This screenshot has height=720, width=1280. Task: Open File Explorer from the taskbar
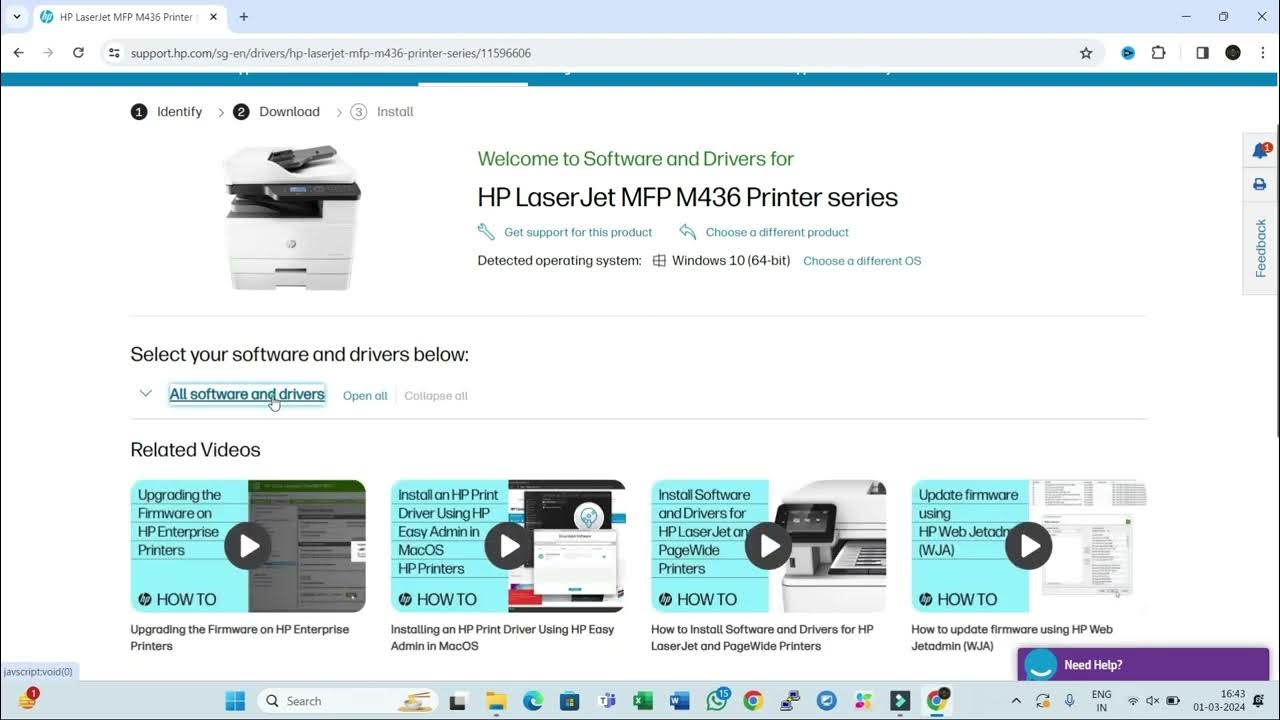click(x=496, y=701)
